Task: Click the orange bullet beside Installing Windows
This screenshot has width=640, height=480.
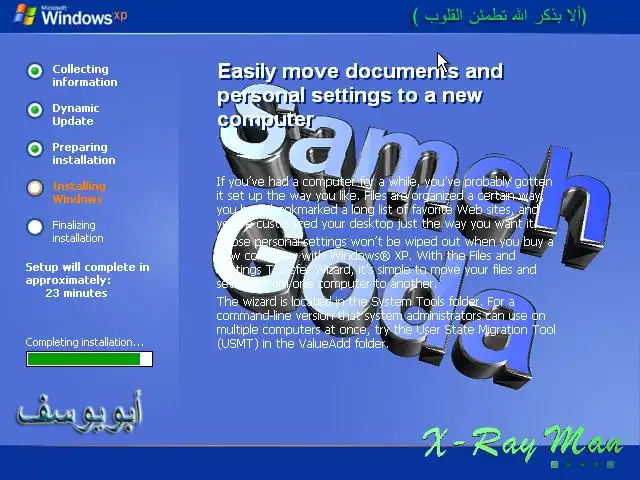Action: coord(35,188)
